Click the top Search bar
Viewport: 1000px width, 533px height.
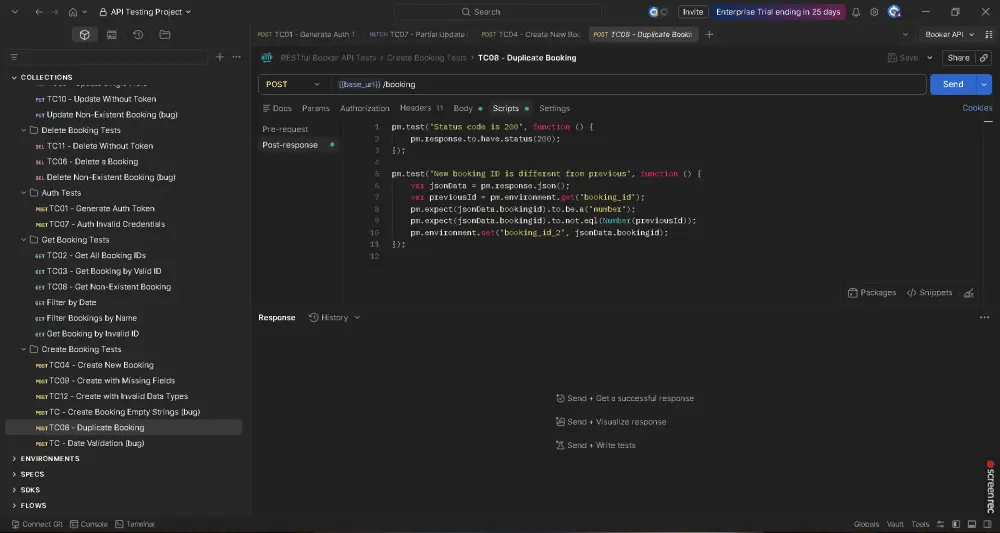(497, 12)
